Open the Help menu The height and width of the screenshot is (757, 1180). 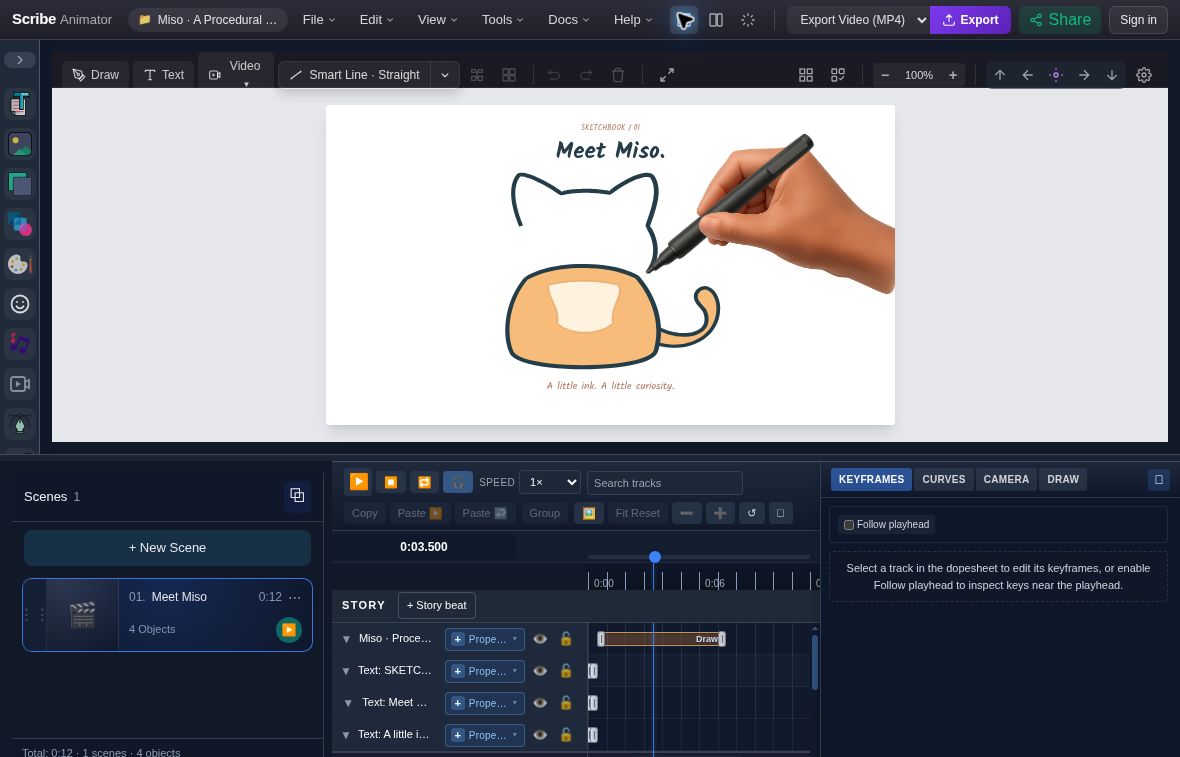point(633,20)
